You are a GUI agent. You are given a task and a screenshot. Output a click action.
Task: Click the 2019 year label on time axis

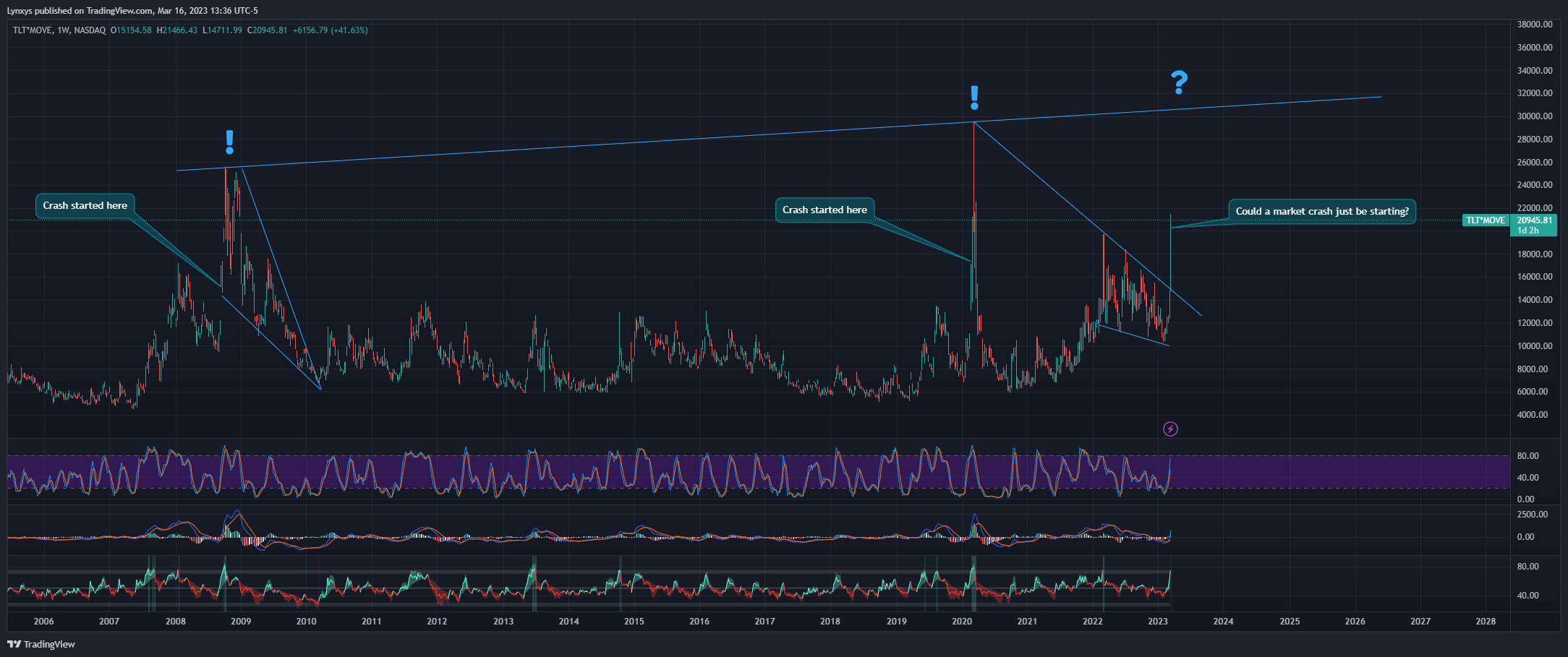coord(897,622)
